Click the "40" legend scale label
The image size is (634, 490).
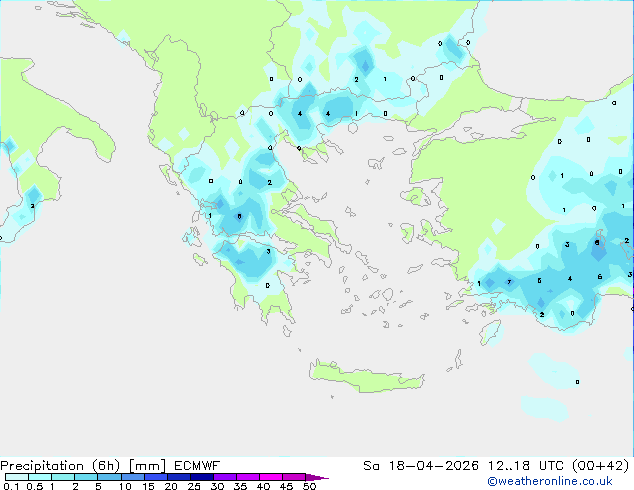tap(263, 486)
